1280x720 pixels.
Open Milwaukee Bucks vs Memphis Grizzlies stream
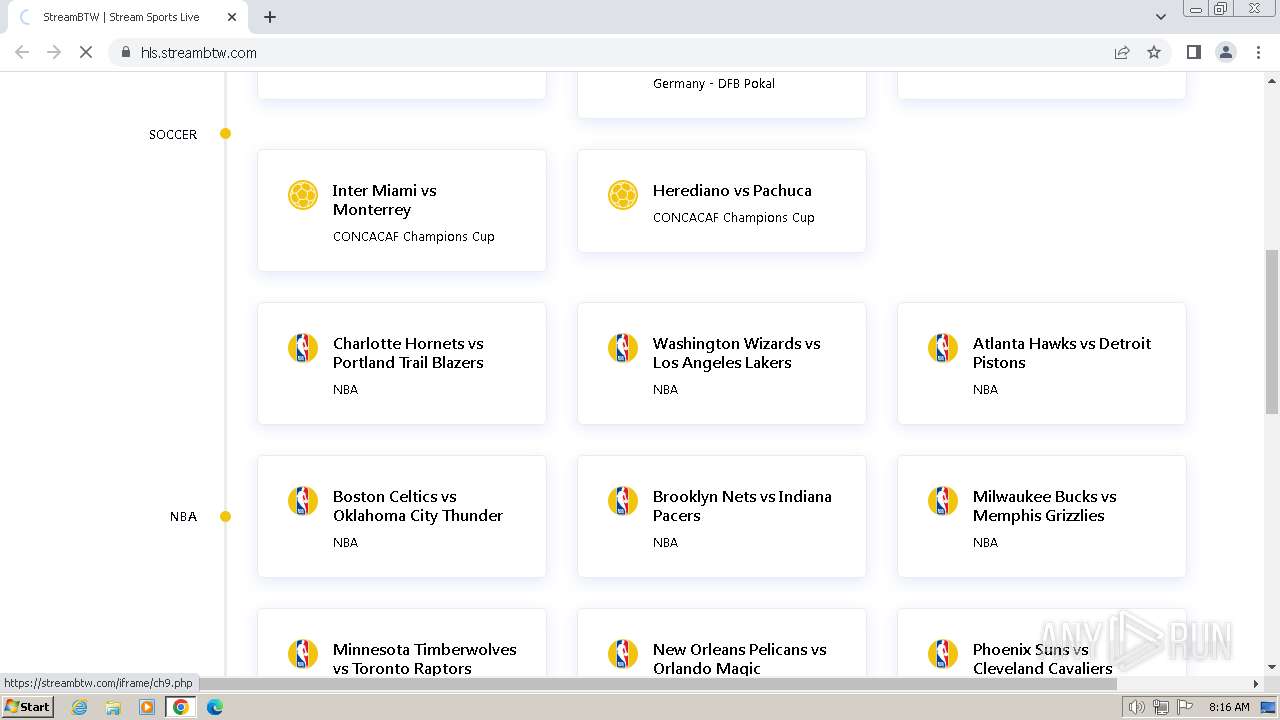(1042, 516)
